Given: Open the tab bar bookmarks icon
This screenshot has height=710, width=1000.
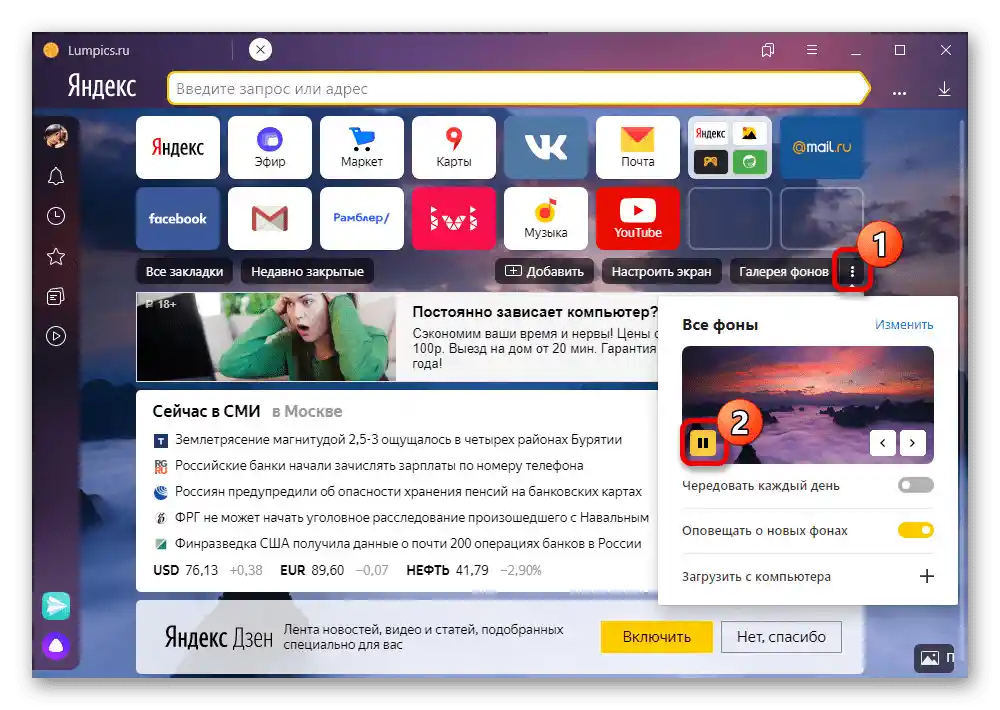Looking at the screenshot, I should pos(768,50).
